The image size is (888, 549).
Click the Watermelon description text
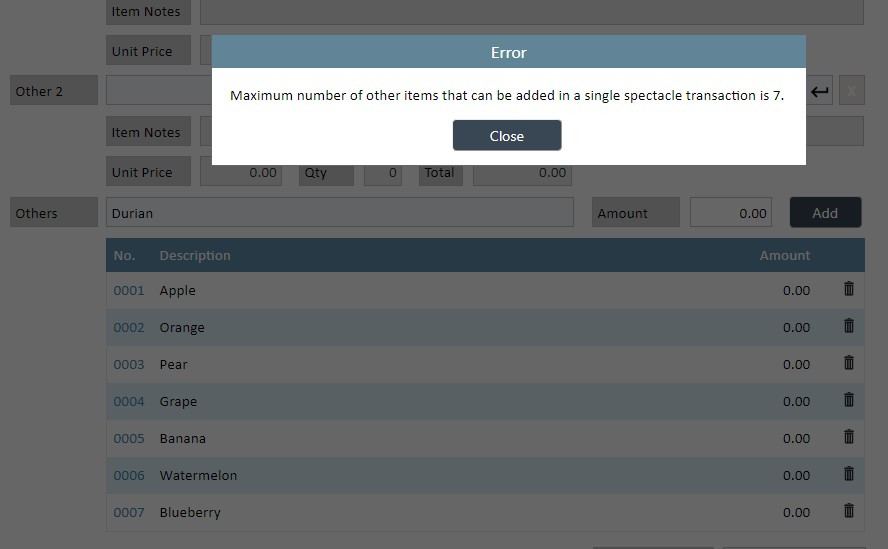[x=198, y=475]
